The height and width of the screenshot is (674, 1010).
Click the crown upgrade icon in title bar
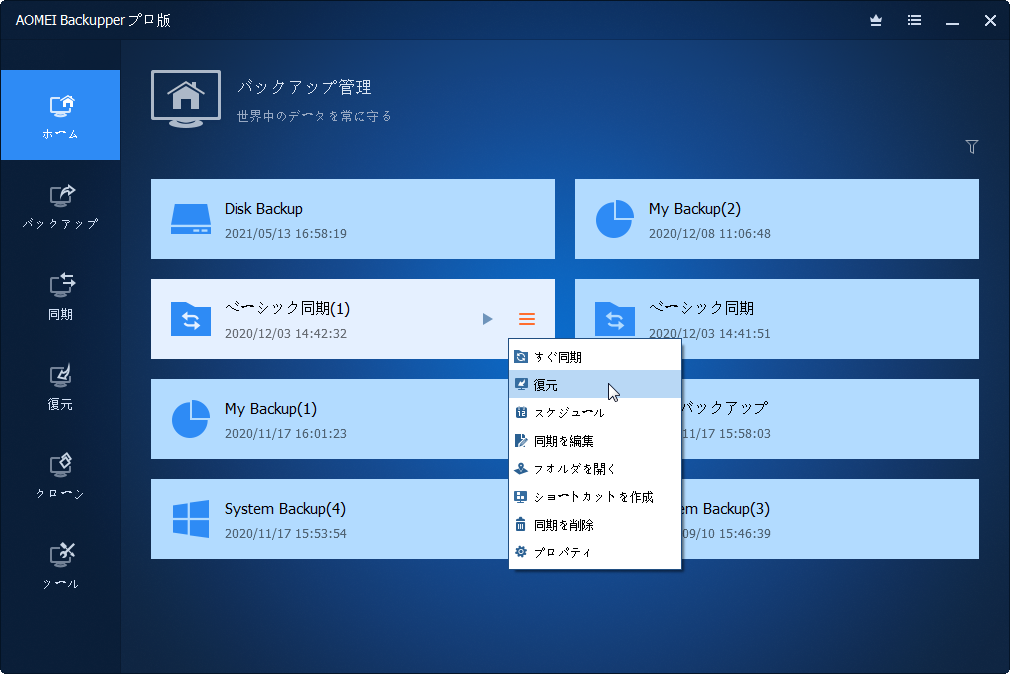876,21
